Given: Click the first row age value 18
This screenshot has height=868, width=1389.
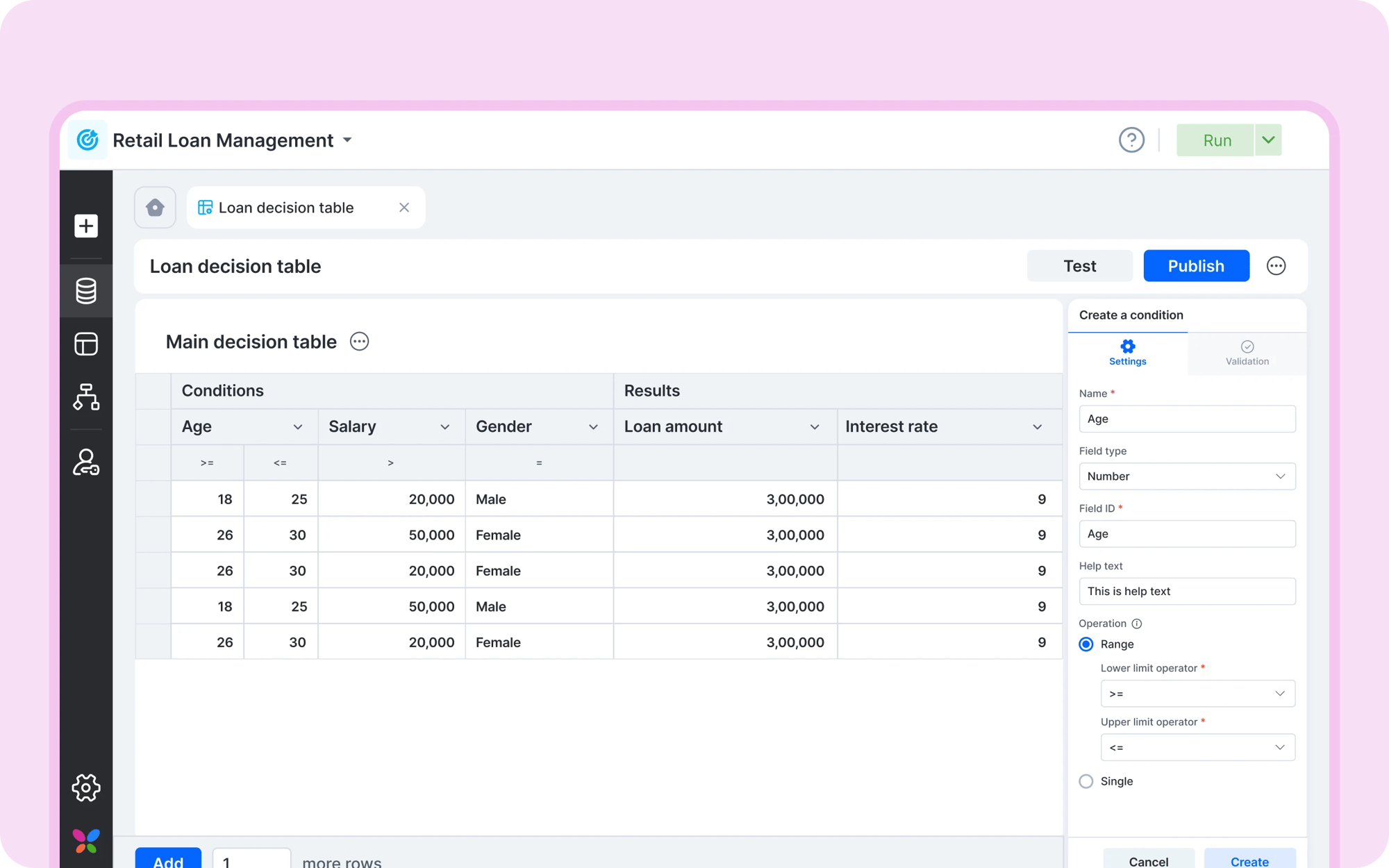Looking at the screenshot, I should pos(207,499).
